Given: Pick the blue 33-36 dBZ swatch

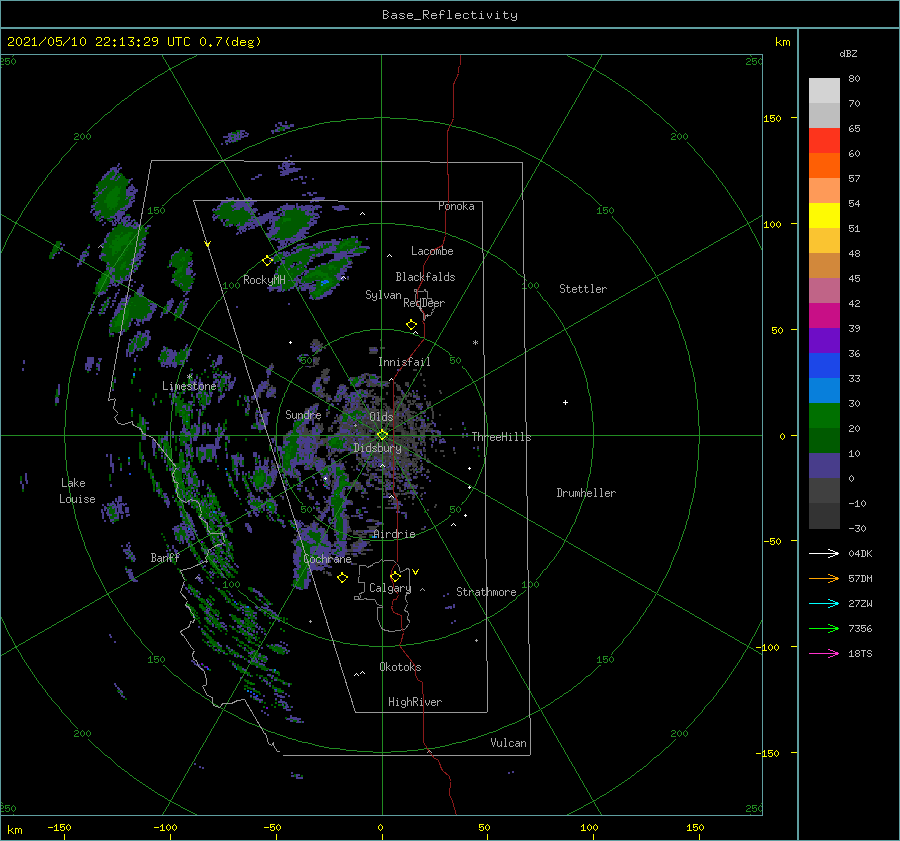Looking at the screenshot, I should point(824,366).
